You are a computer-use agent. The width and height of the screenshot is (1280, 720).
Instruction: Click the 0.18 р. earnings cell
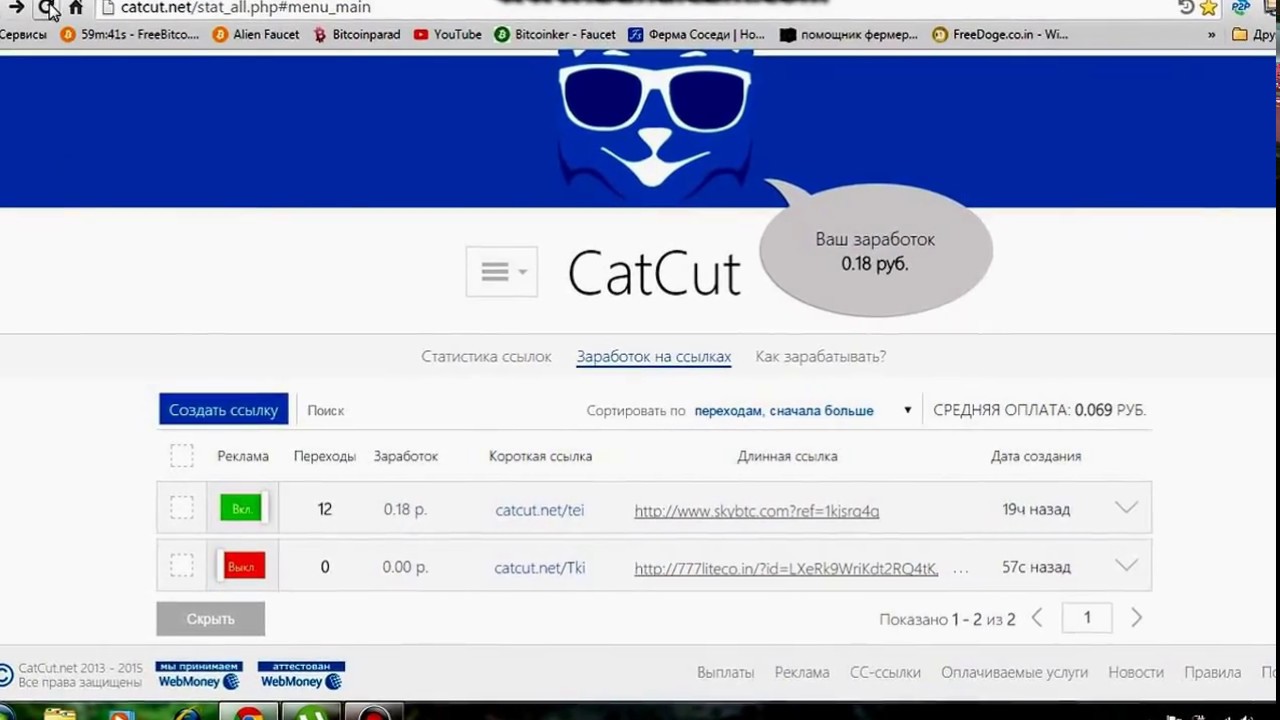point(405,510)
